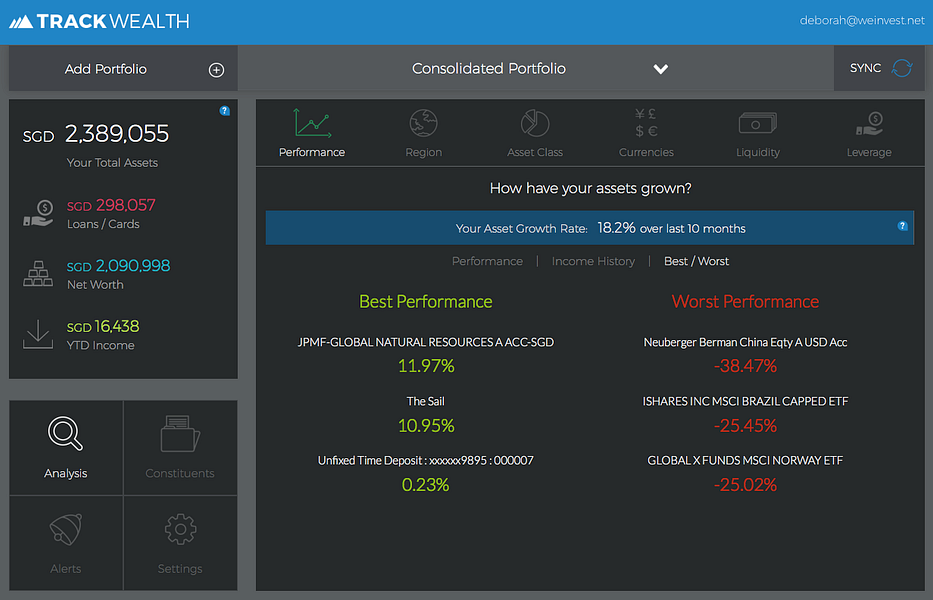Expand the Consolidated Portfolio dropdown chevron
Viewport: 933px width, 600px height.
(x=660, y=69)
